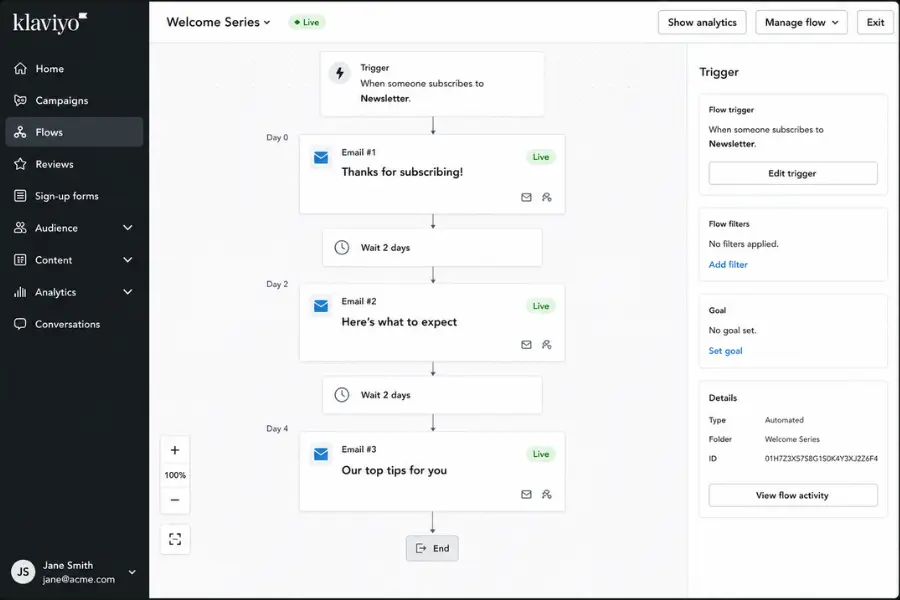Click the Add filter link
This screenshot has height=600, width=900.
click(x=728, y=265)
